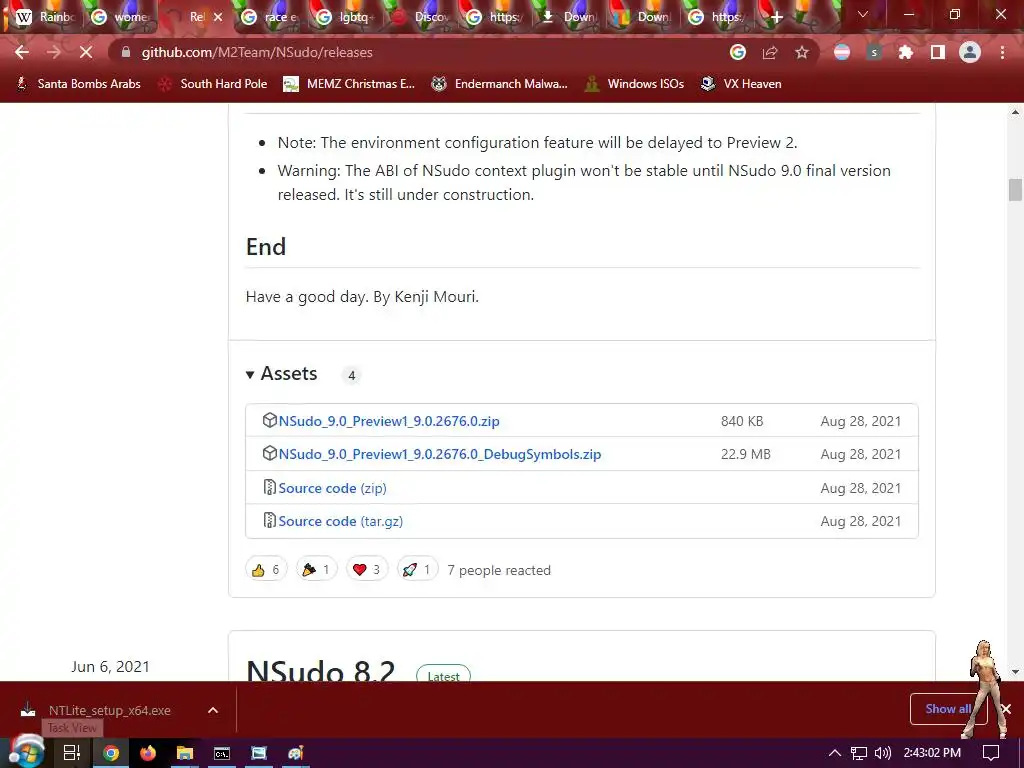Click the file icon beside Source code (tar.gz)

pos(269,520)
